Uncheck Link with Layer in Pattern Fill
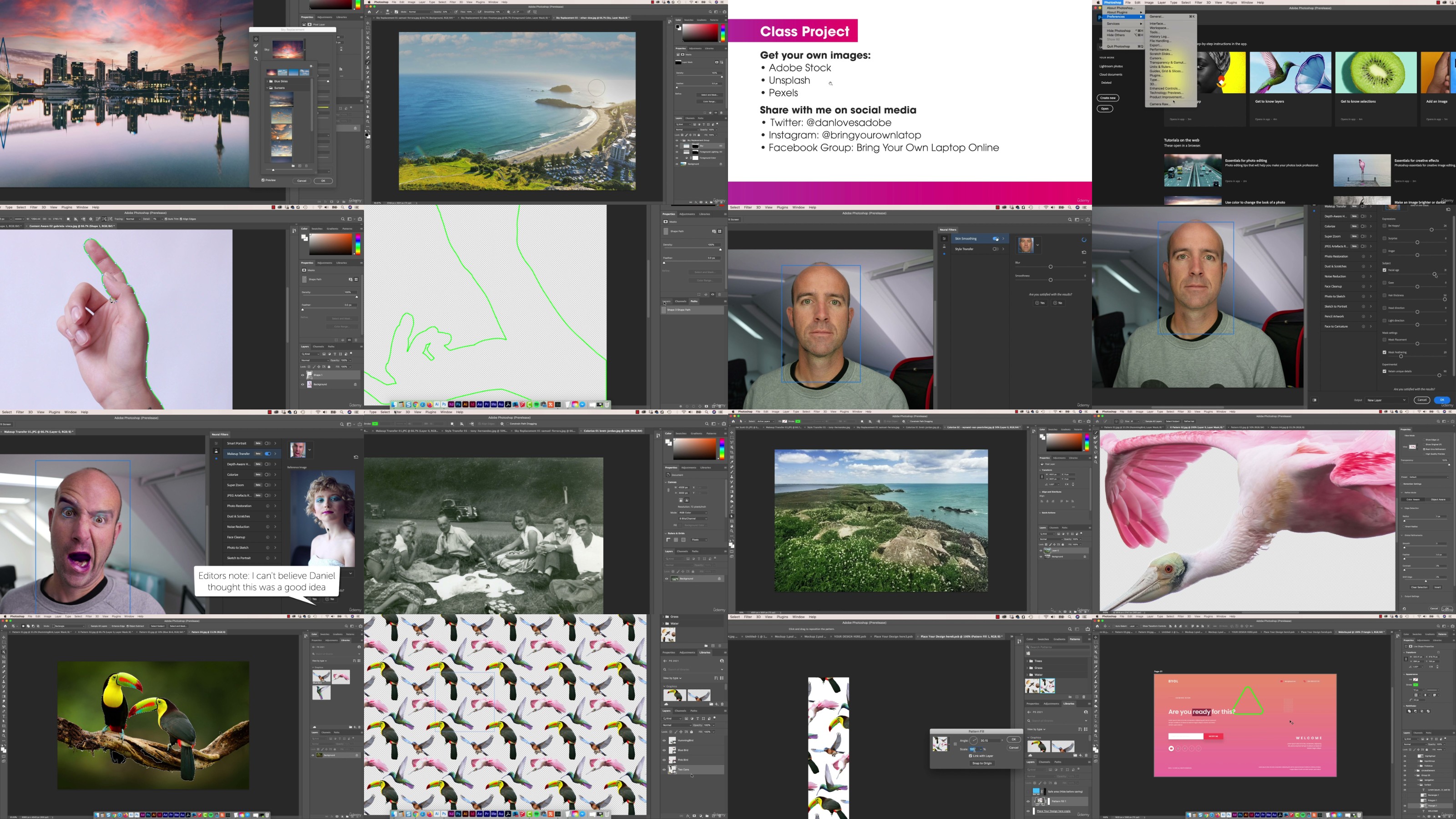This screenshot has width=1456, height=819. (971, 756)
